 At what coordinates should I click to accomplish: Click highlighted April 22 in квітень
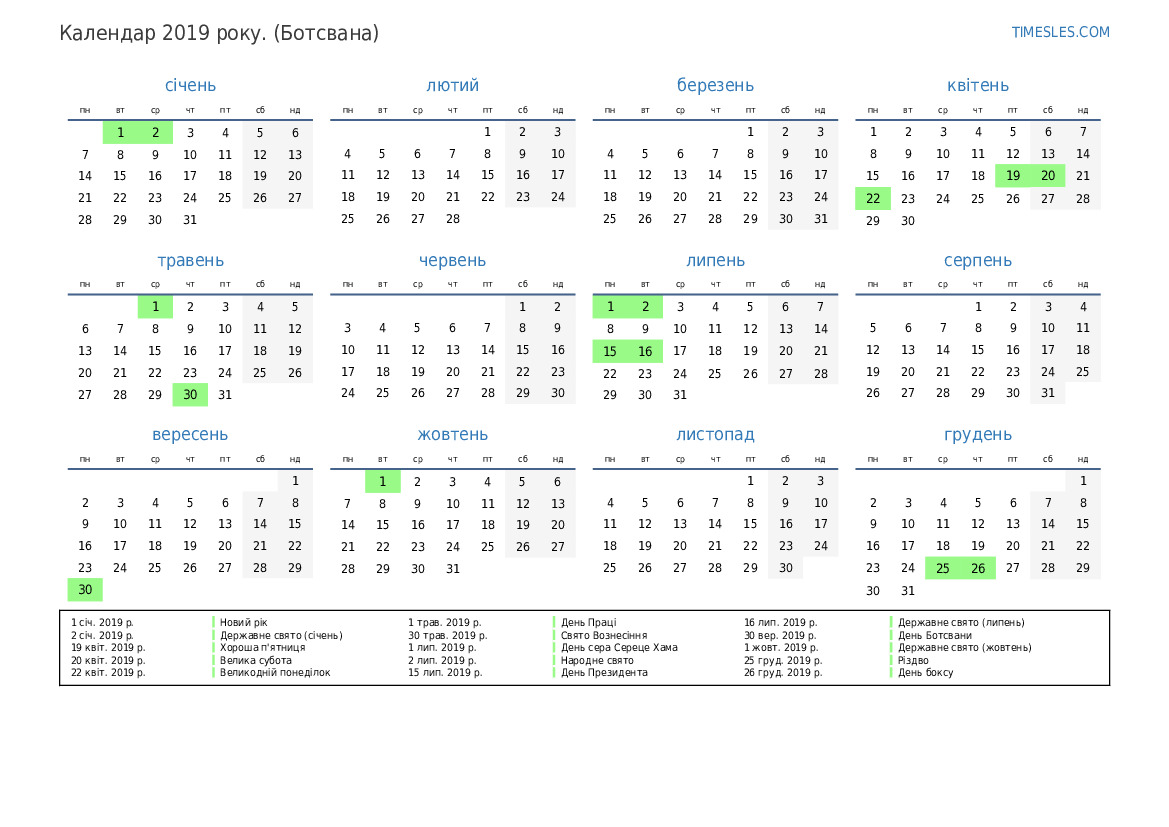(873, 198)
